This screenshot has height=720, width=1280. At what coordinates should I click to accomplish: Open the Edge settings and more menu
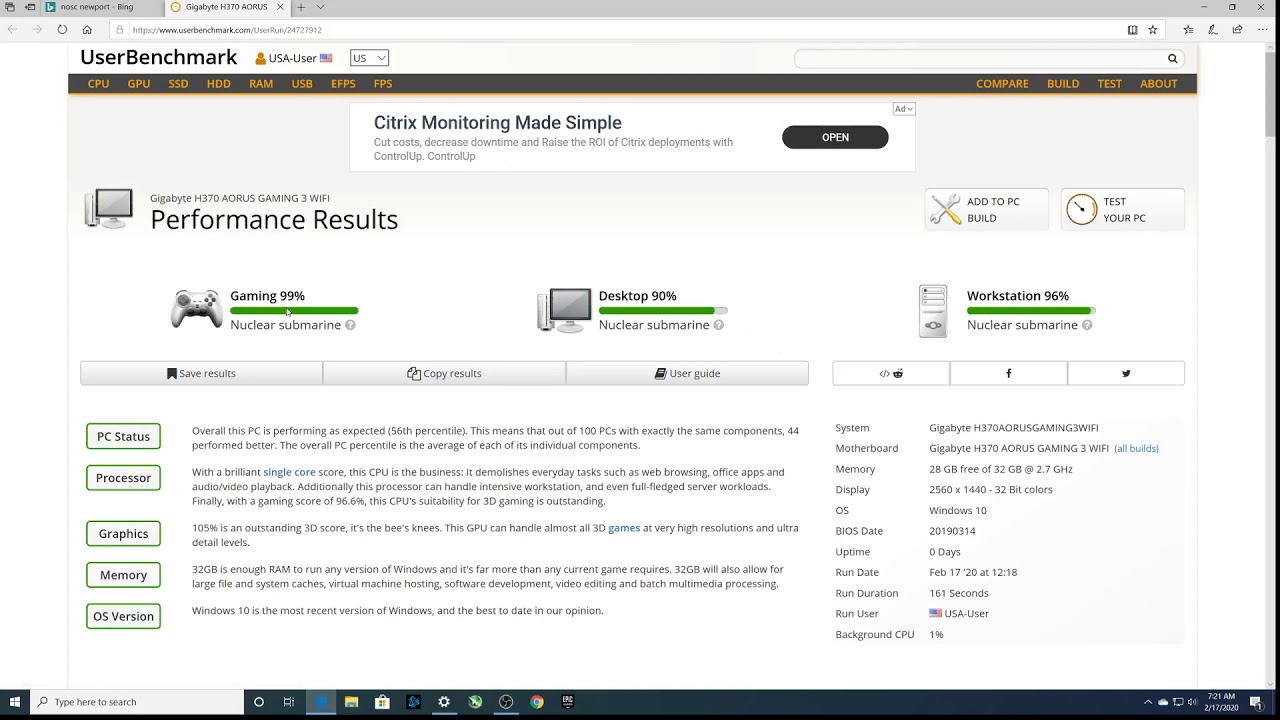point(1262,30)
